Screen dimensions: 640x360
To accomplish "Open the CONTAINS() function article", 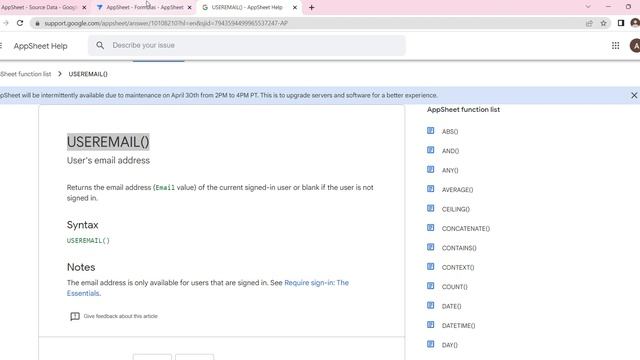I will click(x=459, y=248).
